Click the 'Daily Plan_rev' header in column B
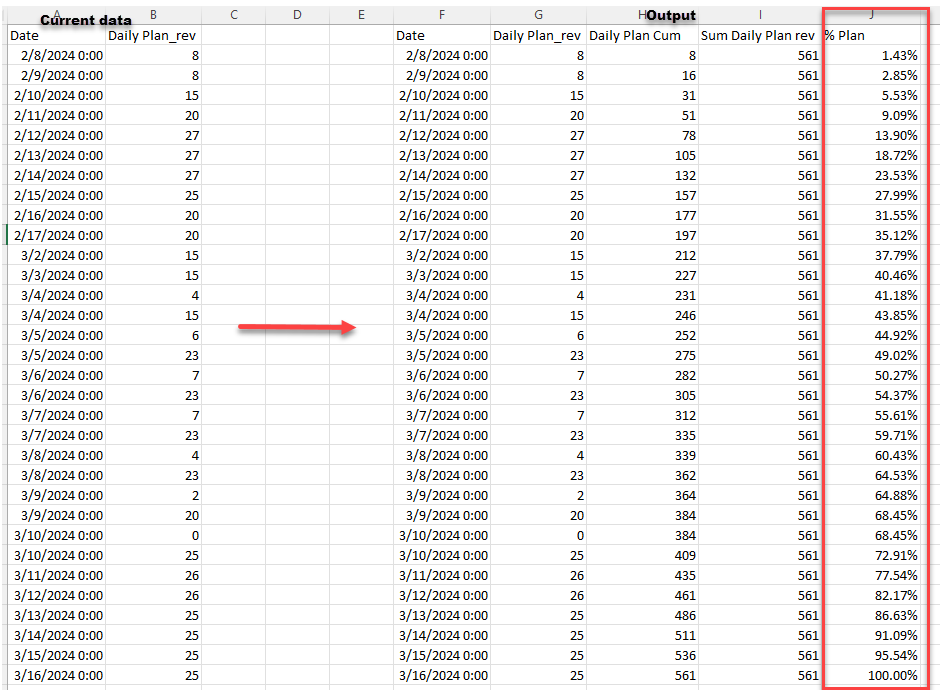Viewport: 940px width, 690px height. tap(153, 35)
